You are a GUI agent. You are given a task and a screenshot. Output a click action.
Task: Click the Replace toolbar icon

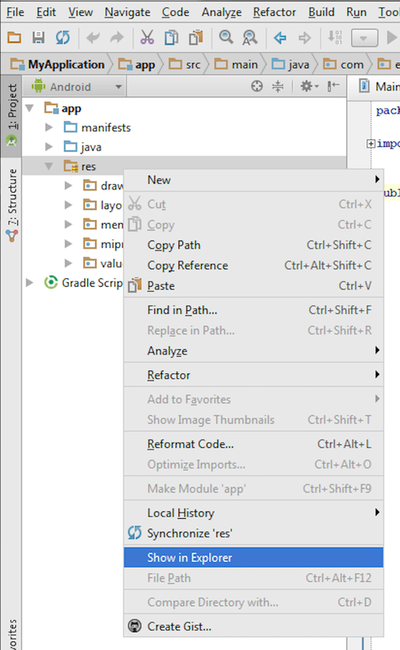click(x=250, y=38)
